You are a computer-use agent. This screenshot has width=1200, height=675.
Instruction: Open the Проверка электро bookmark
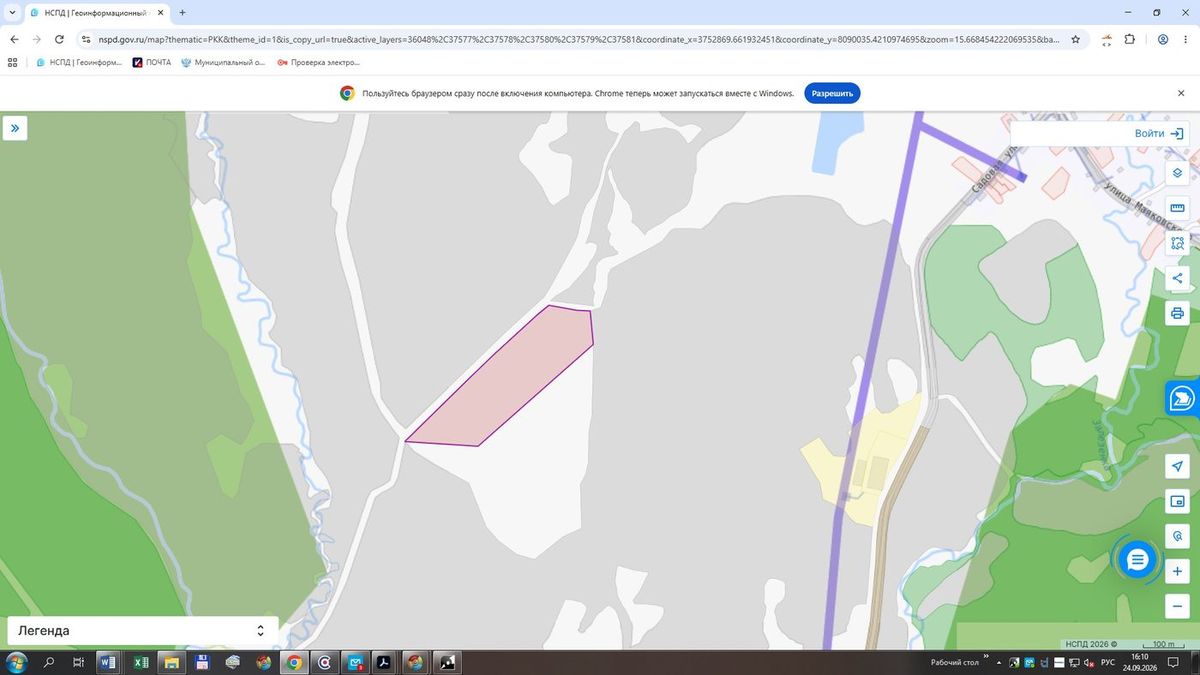[x=317, y=62]
